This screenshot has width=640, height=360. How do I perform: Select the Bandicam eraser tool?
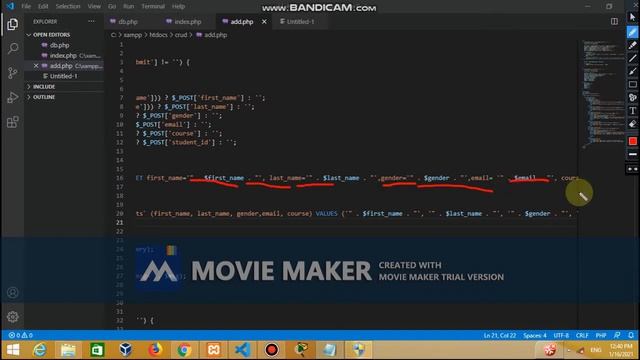[x=633, y=124]
